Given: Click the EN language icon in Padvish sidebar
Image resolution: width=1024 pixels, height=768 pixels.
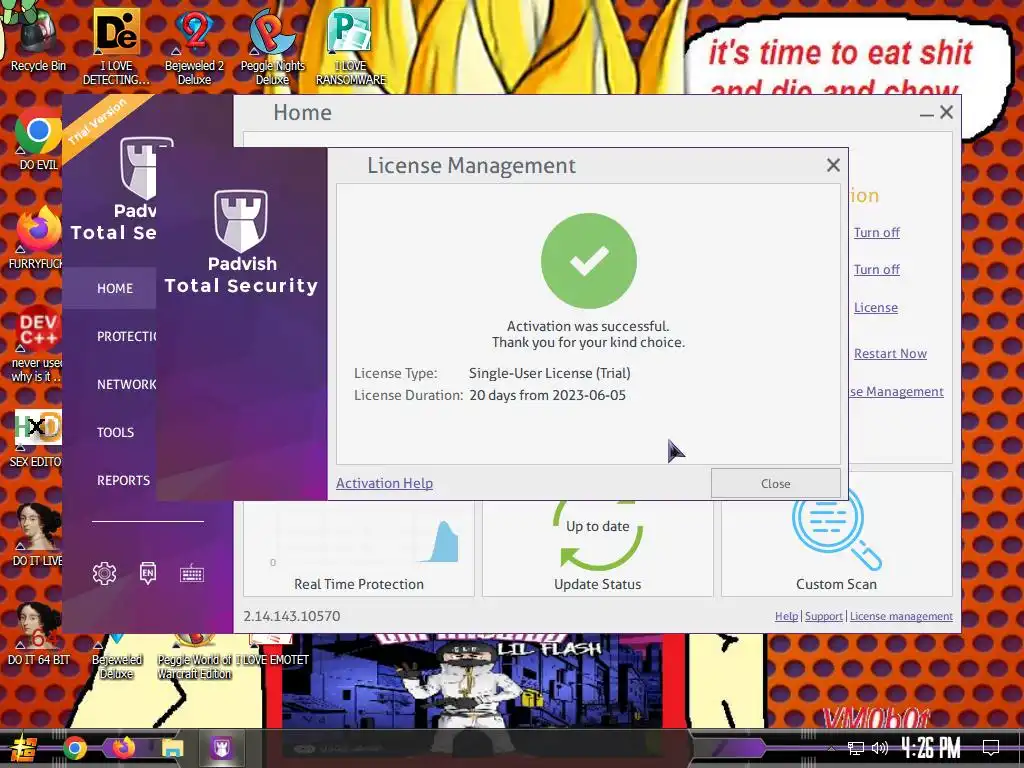Looking at the screenshot, I should pos(148,573).
